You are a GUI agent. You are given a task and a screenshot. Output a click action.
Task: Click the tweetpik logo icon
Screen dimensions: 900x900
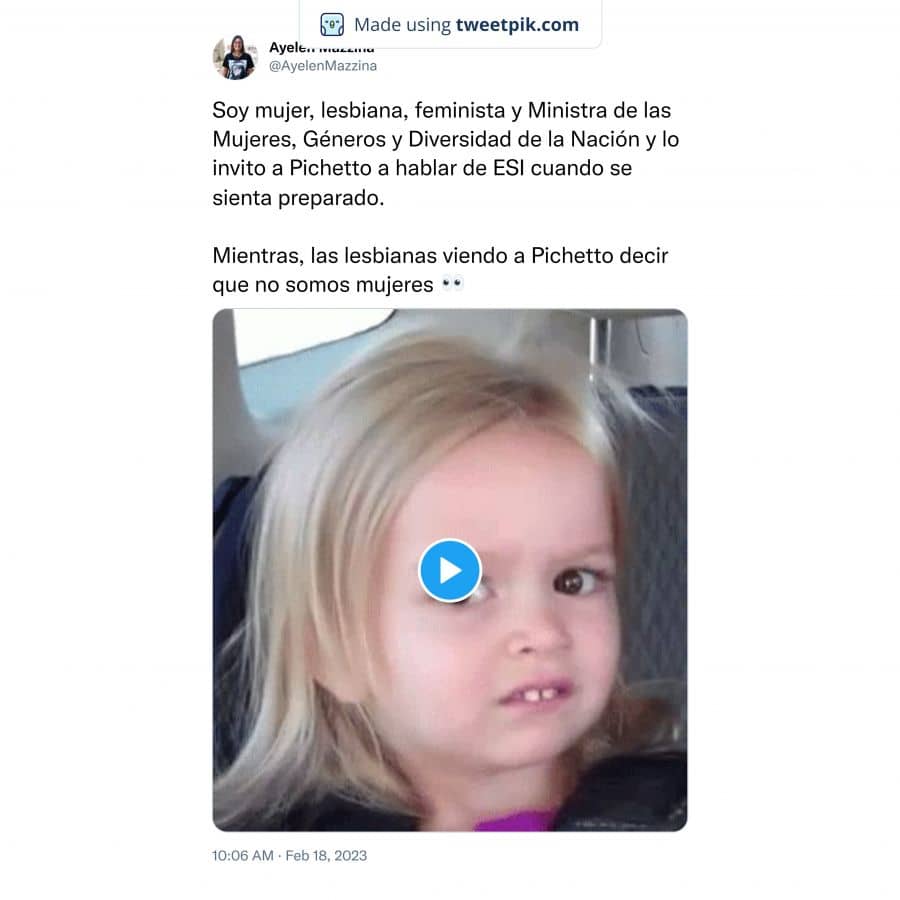[x=332, y=25]
